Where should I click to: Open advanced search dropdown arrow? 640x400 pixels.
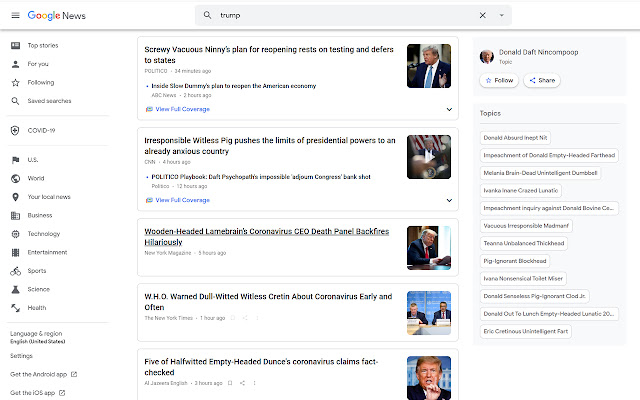point(502,15)
